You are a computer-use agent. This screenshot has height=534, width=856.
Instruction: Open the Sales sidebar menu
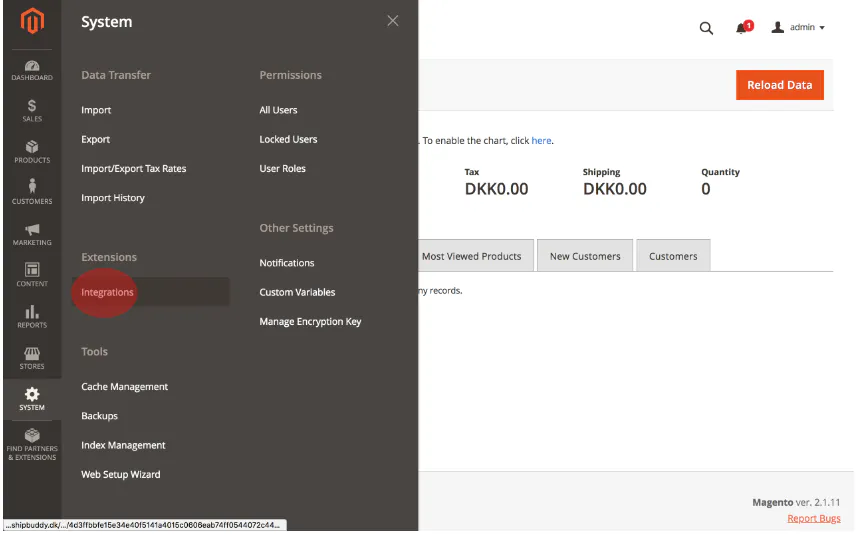click(32, 111)
